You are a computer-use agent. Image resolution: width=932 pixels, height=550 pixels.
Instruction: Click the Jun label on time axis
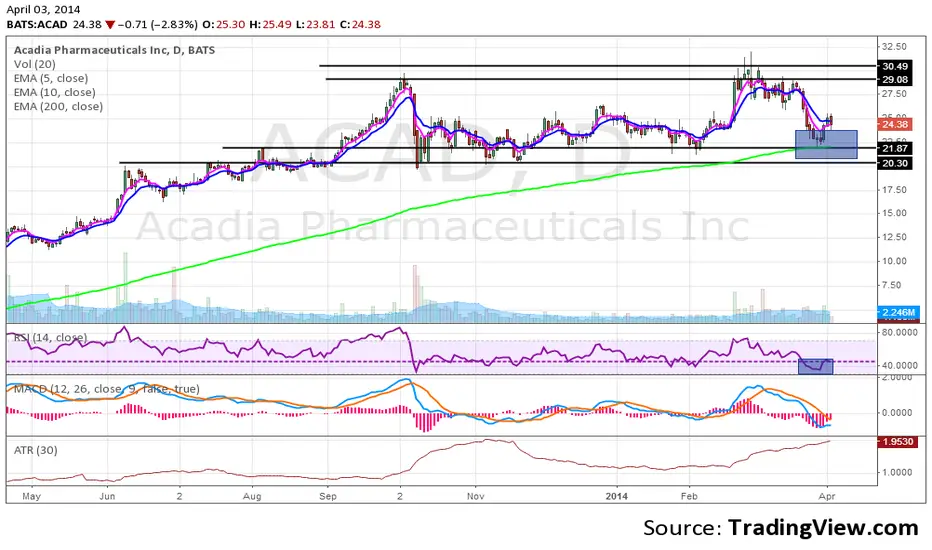pos(107,496)
